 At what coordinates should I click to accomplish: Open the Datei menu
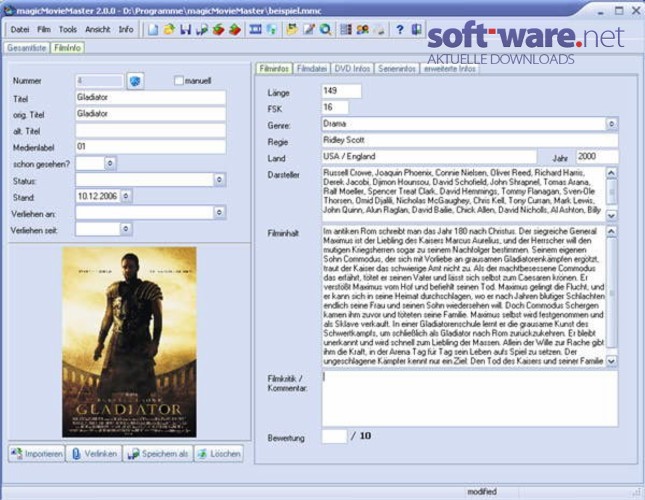pyautogui.click(x=20, y=30)
